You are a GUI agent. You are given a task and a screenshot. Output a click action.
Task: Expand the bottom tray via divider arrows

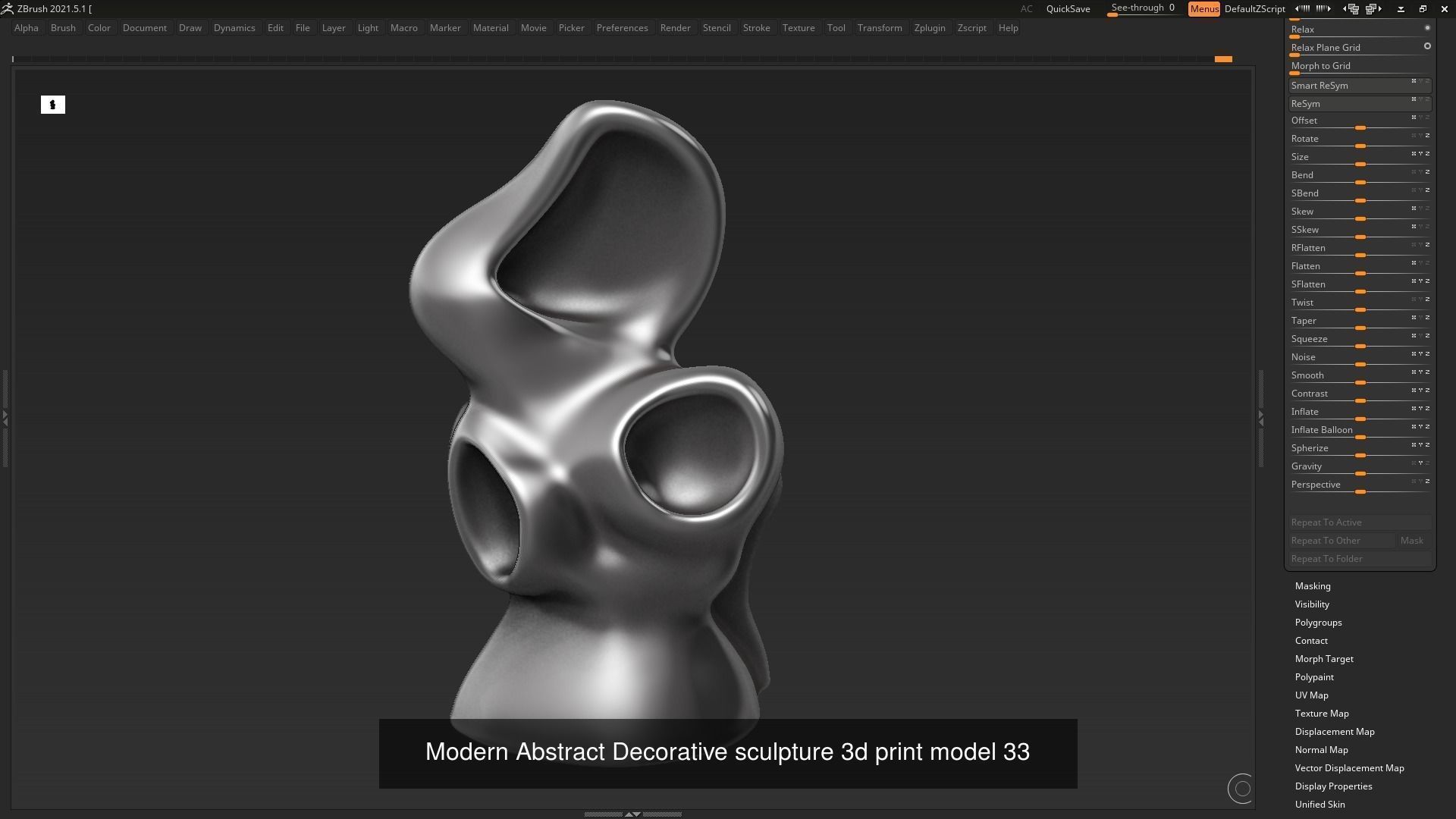pyautogui.click(x=632, y=814)
